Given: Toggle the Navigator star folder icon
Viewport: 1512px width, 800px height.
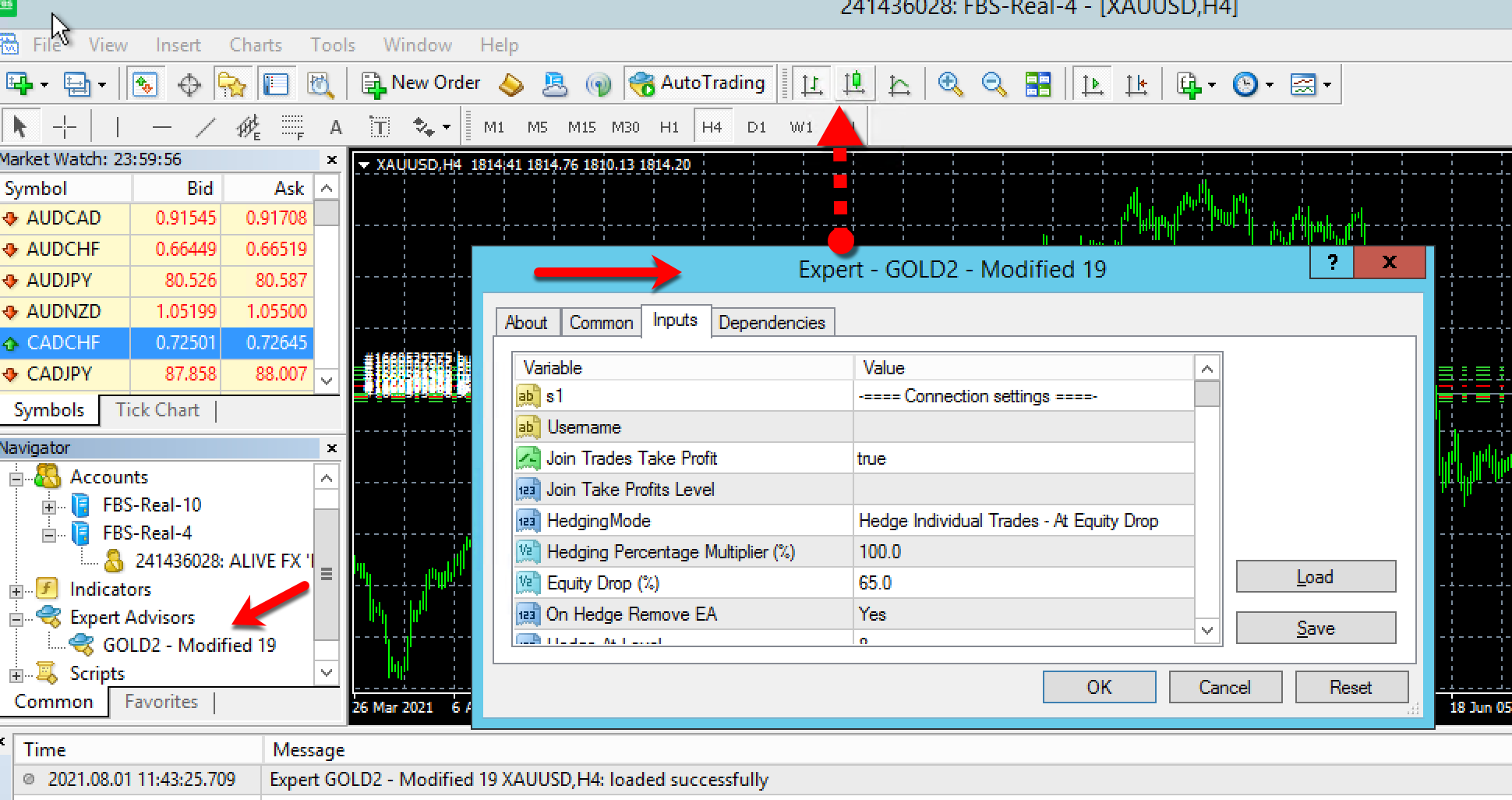Looking at the screenshot, I should point(232,83).
